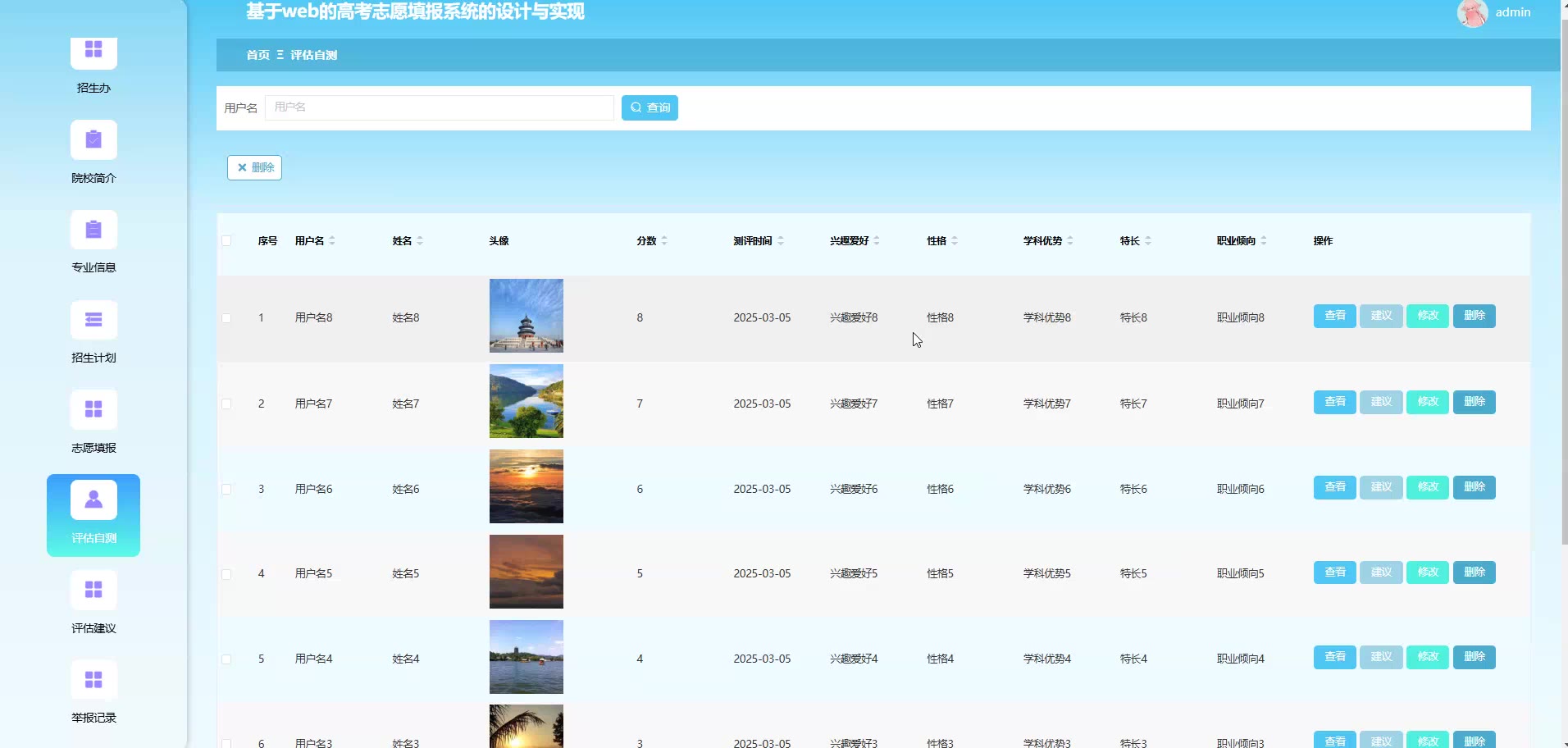Sort table by 分数 column

click(664, 240)
